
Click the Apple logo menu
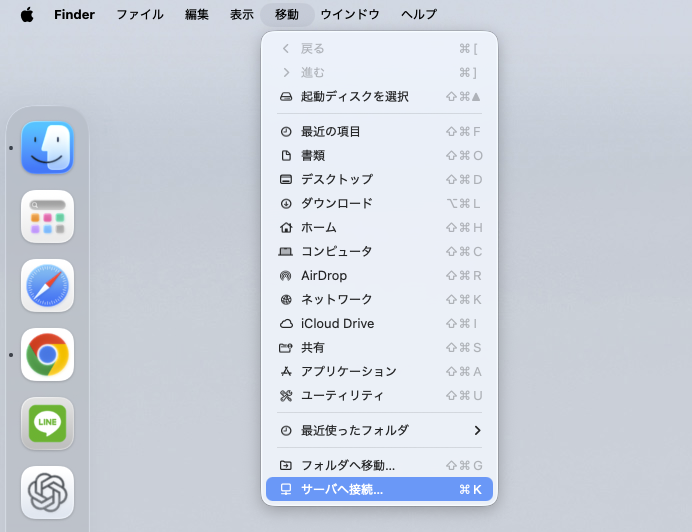26,15
